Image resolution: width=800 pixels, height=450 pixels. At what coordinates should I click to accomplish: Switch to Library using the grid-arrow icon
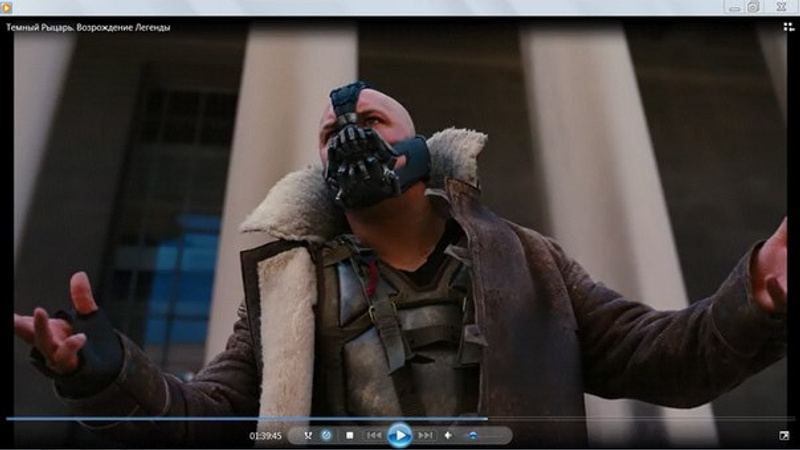[788, 27]
